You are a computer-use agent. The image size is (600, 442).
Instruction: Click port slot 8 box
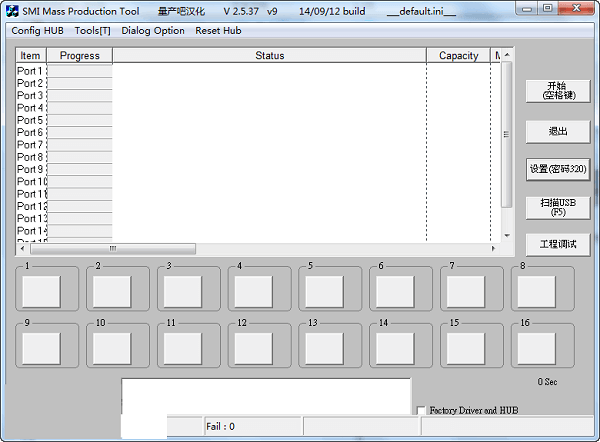coord(537,291)
